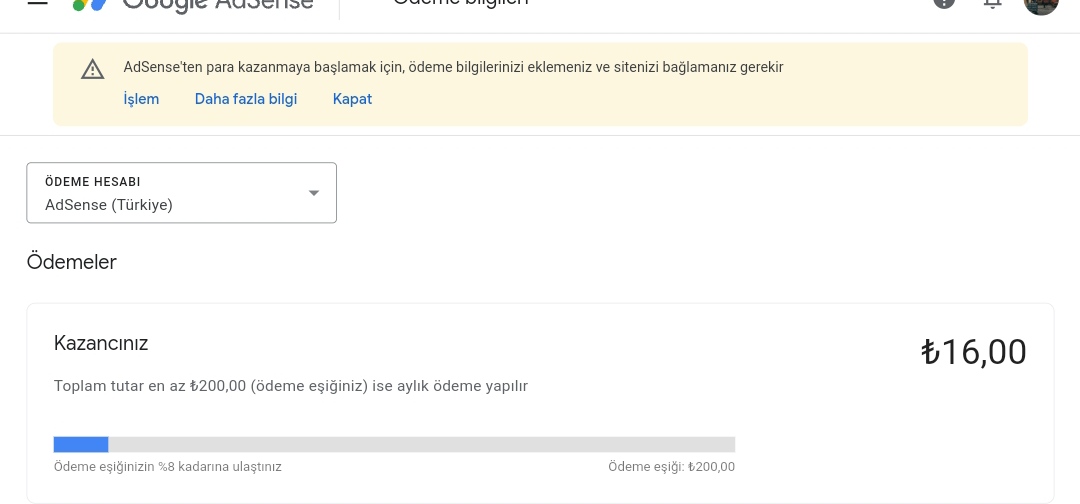Viewport: 1080px width, 504px height.
Task: Click the warning triangle alert icon
Action: (x=92, y=69)
